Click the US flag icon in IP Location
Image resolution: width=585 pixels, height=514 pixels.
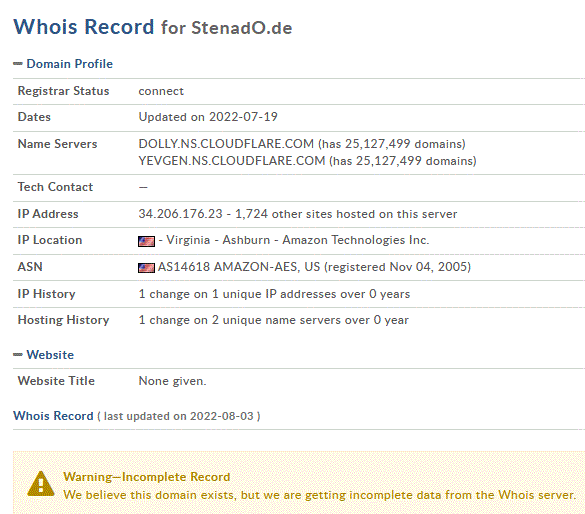(146, 241)
